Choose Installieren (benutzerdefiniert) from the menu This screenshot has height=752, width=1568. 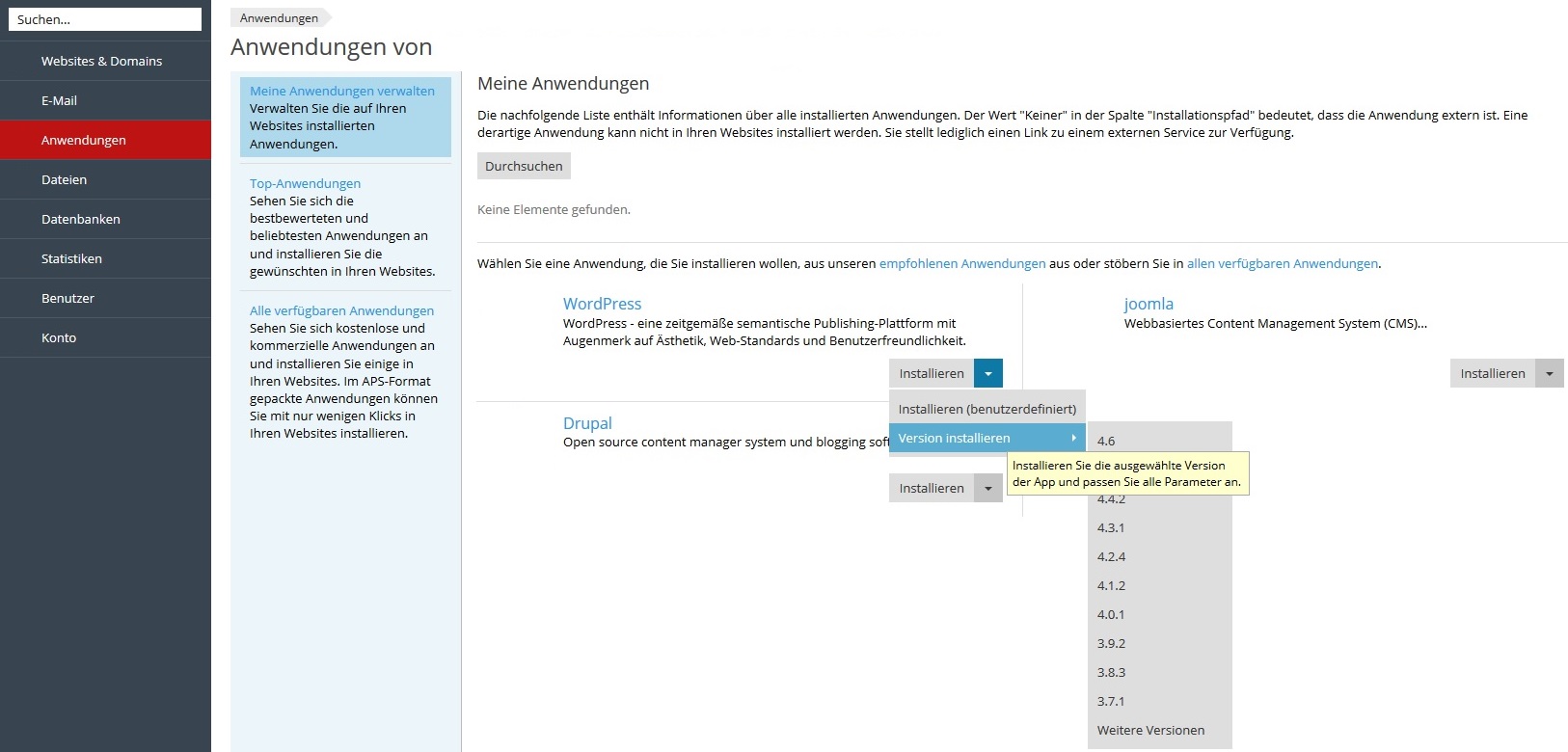987,409
